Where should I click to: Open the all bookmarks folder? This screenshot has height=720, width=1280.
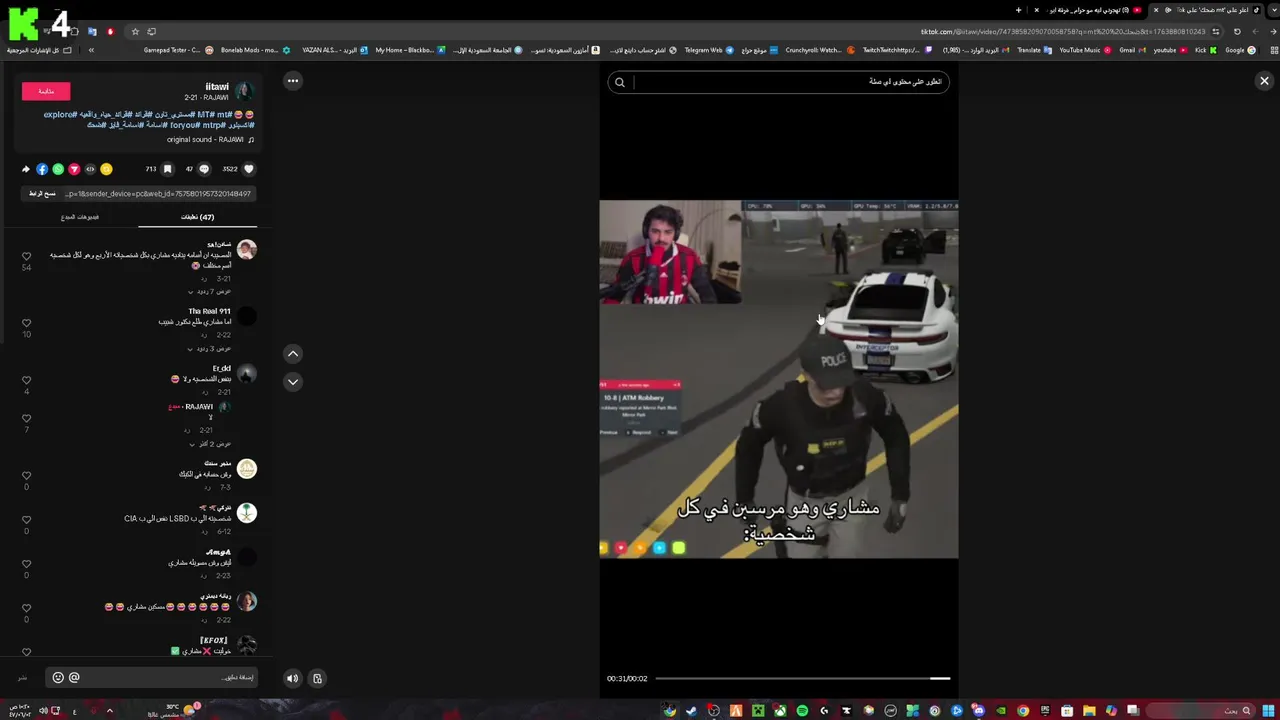[x=40, y=50]
